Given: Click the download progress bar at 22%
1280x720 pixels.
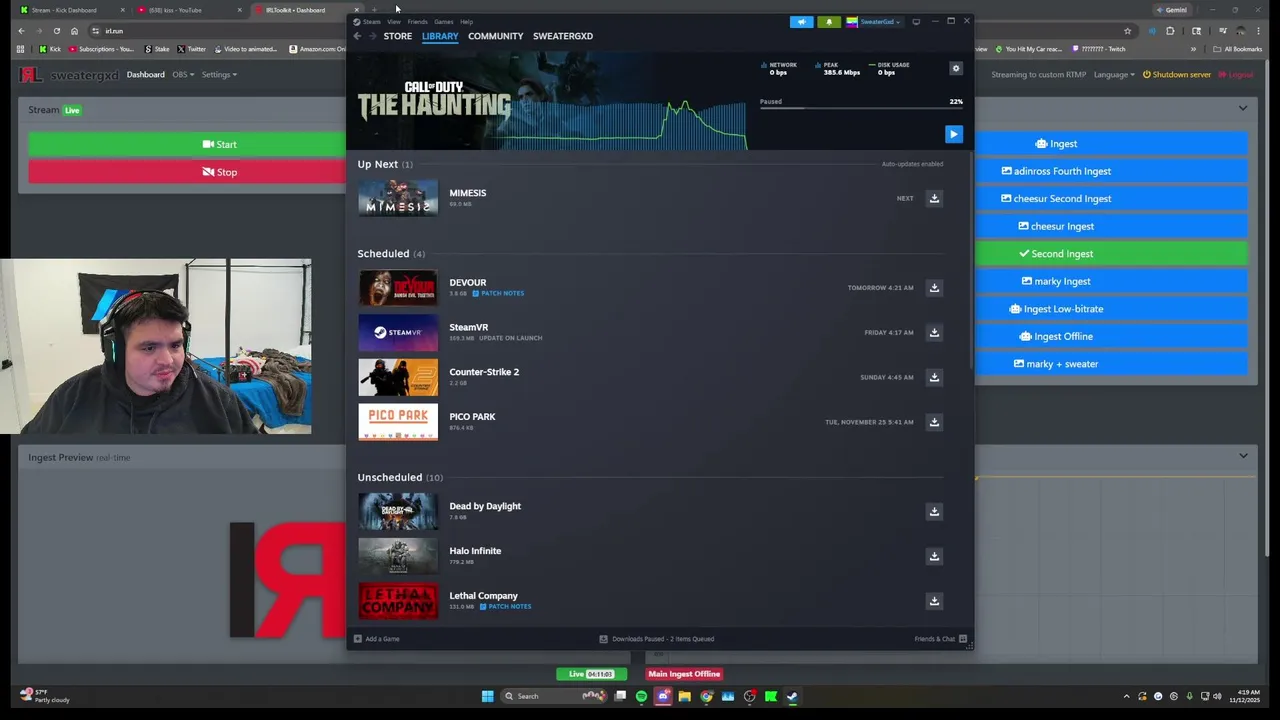Looking at the screenshot, I should coord(861,109).
